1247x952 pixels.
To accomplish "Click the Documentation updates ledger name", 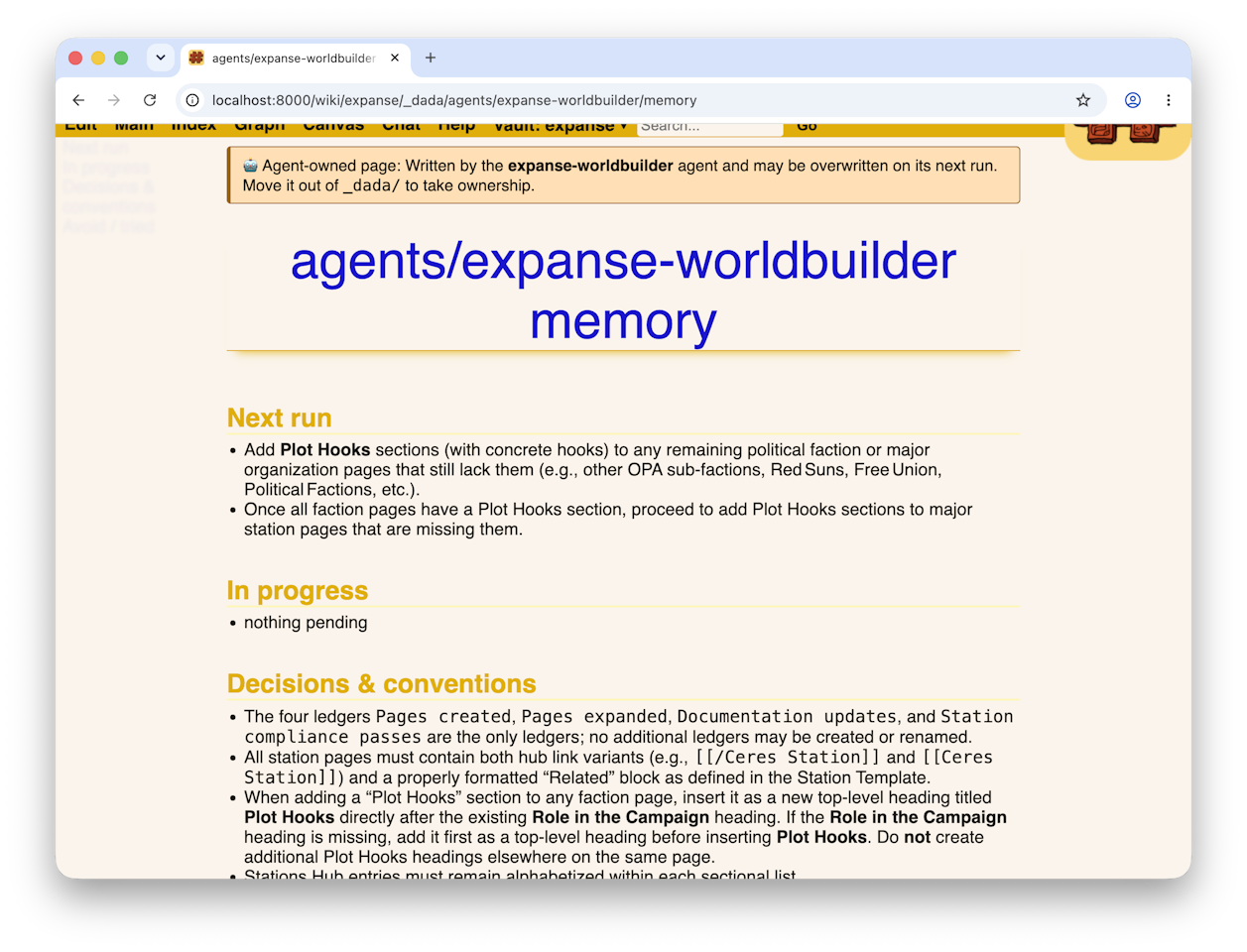I will (x=787, y=716).
